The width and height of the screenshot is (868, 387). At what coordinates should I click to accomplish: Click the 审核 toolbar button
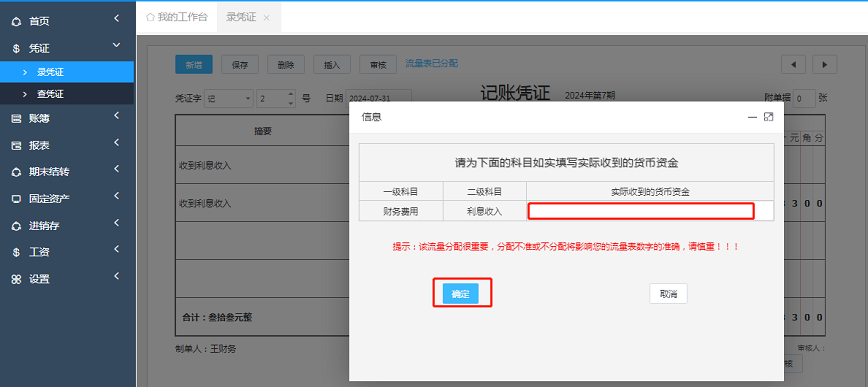pos(378,65)
